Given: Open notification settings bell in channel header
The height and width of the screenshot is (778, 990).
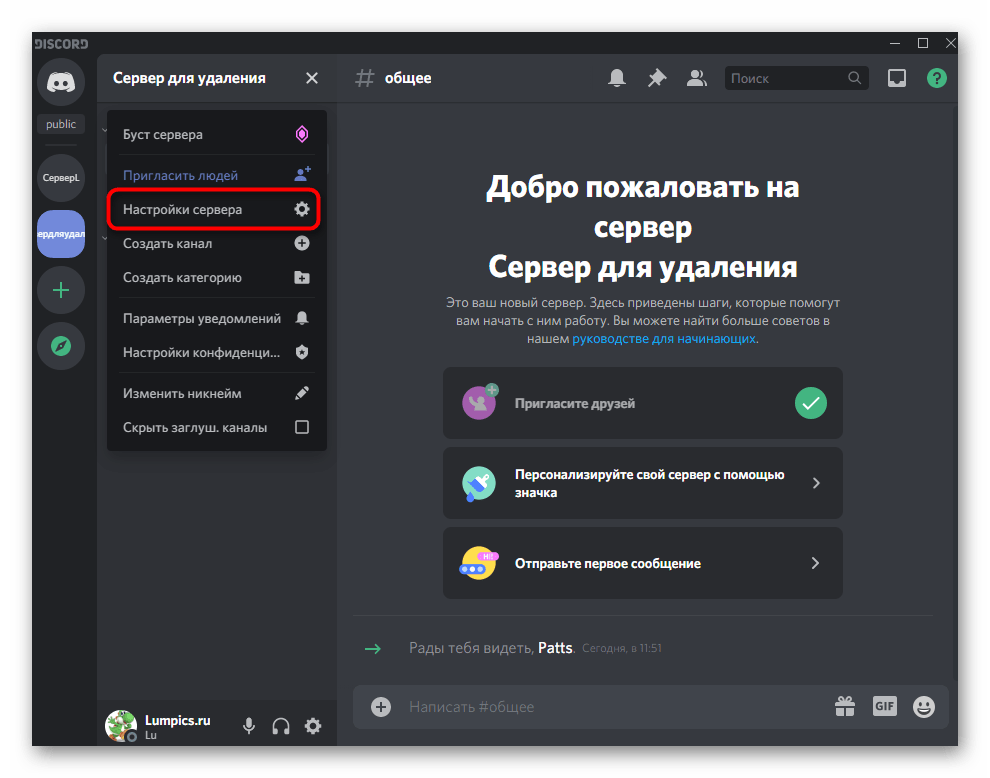Looking at the screenshot, I should pyautogui.click(x=617, y=78).
